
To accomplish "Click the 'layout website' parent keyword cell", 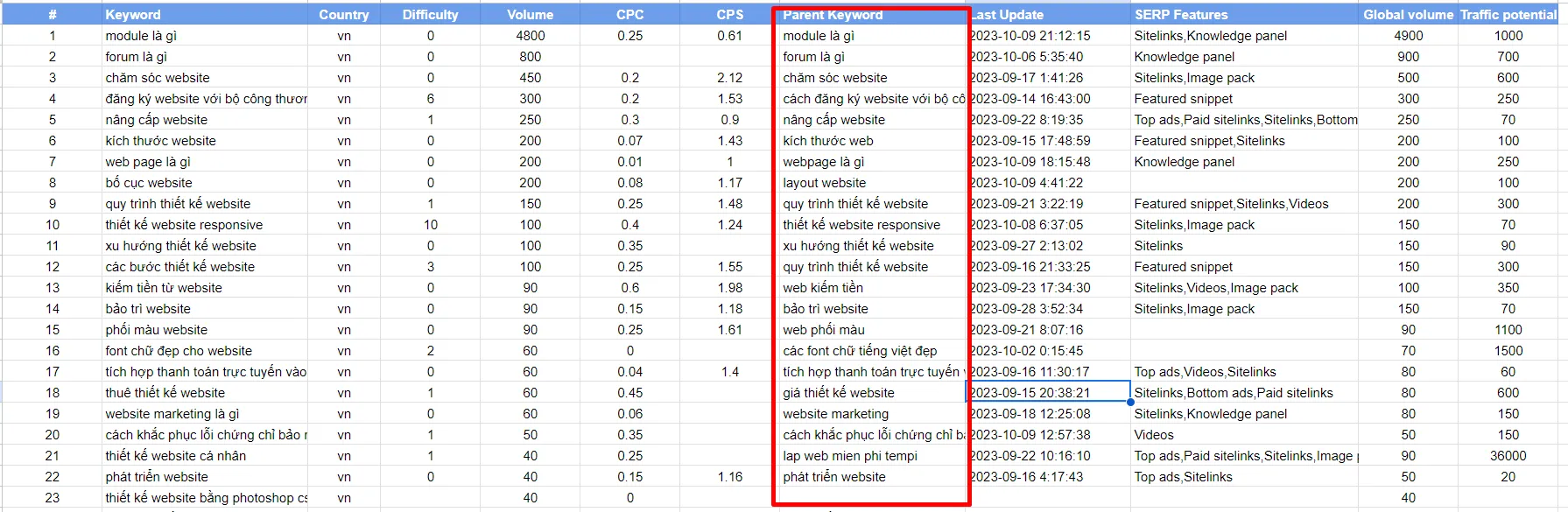I will tap(872, 183).
